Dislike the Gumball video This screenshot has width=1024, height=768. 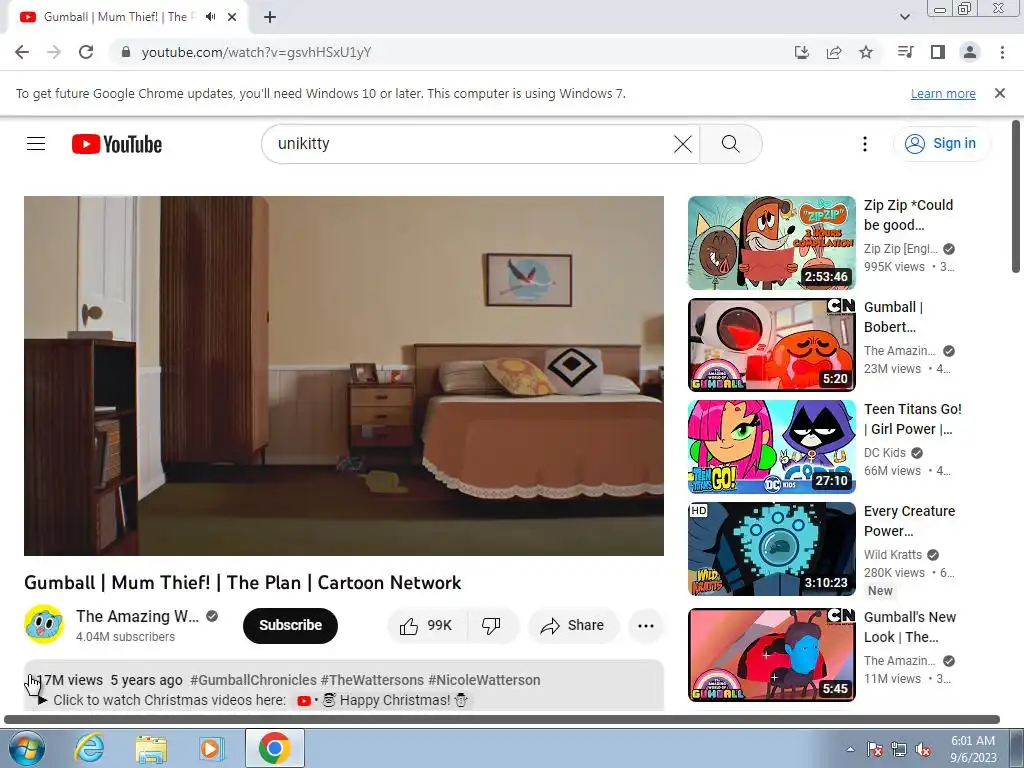coord(491,626)
